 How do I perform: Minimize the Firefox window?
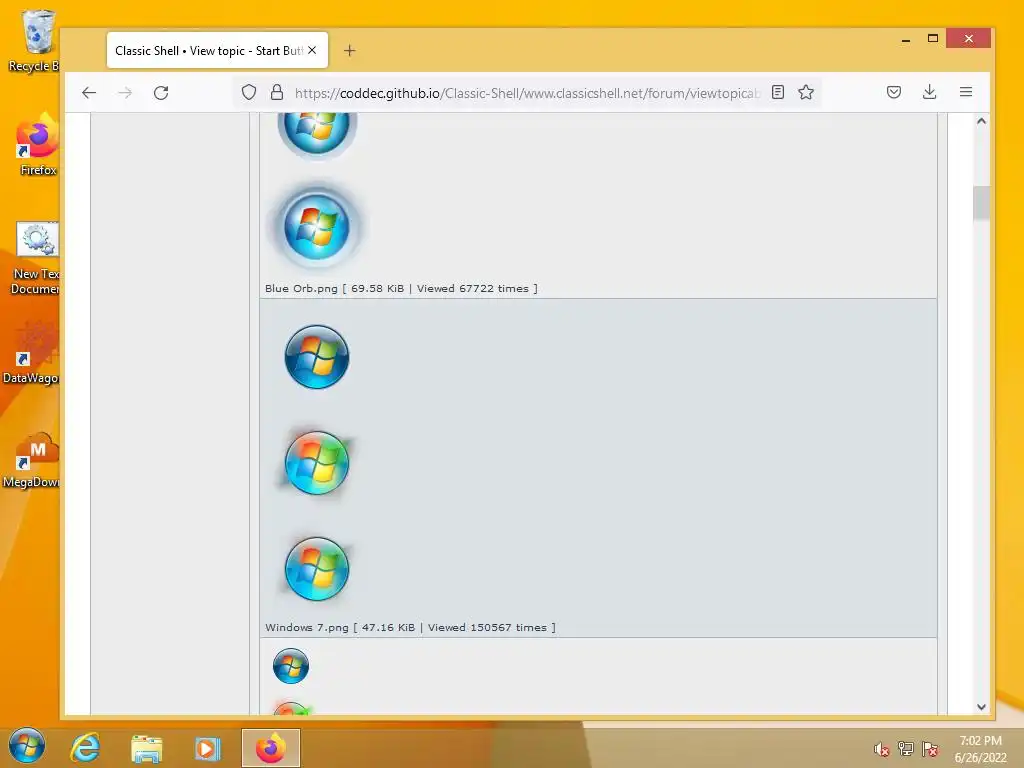click(x=906, y=39)
